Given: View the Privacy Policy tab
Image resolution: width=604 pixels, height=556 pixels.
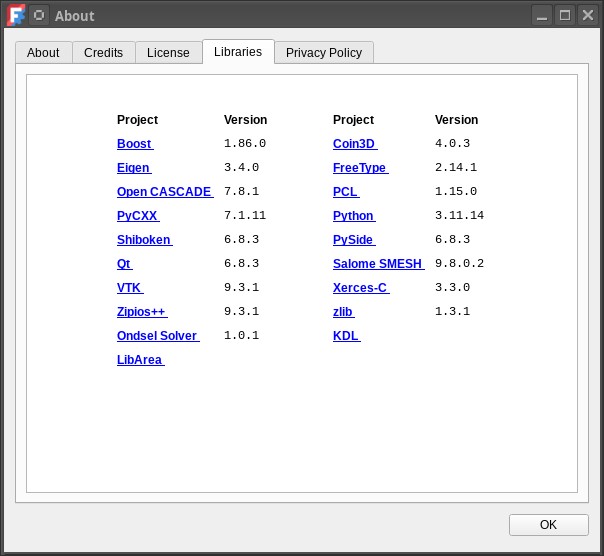Looking at the screenshot, I should [x=323, y=53].
